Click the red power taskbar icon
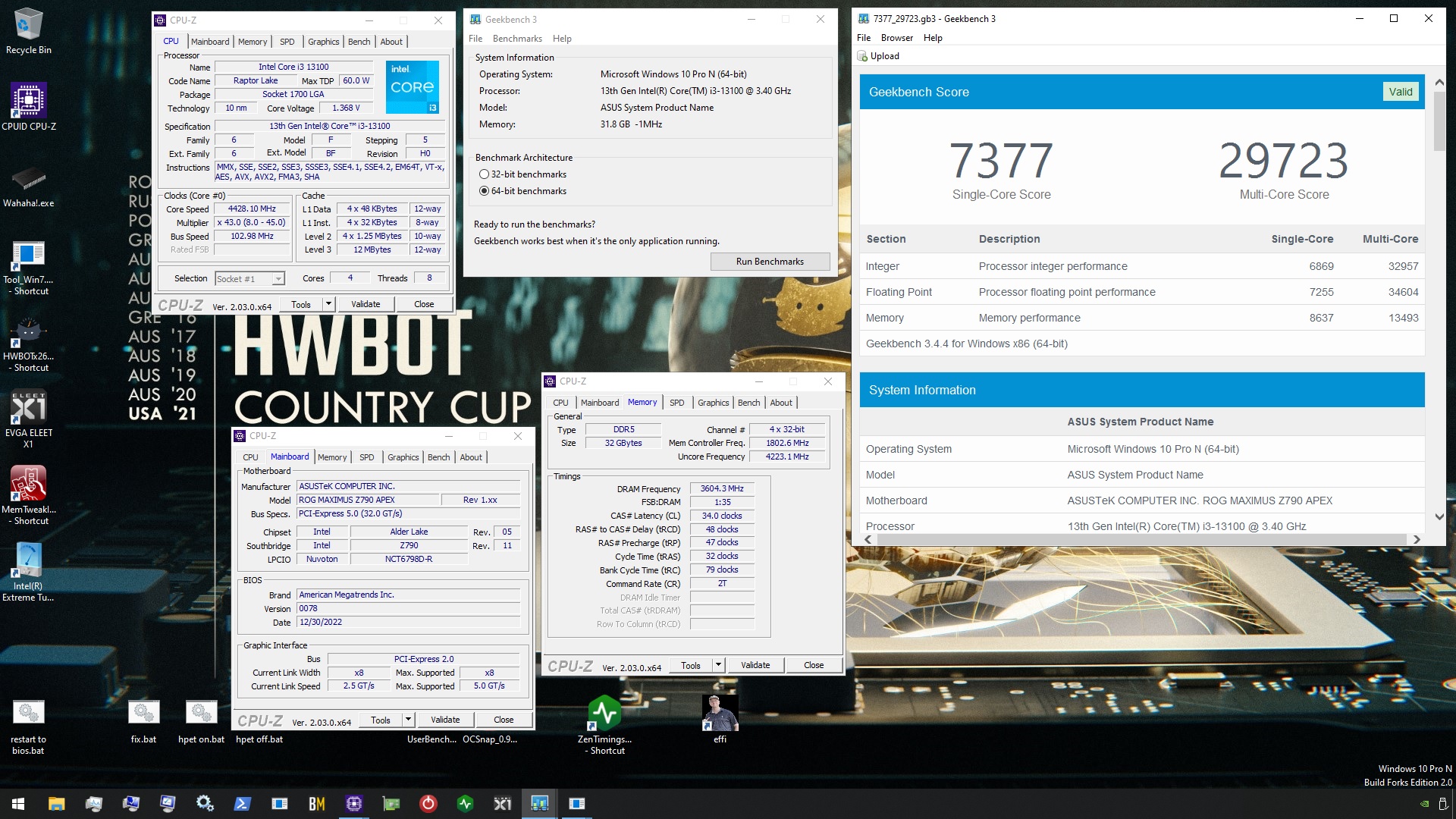This screenshot has width=1456, height=819. click(x=428, y=804)
